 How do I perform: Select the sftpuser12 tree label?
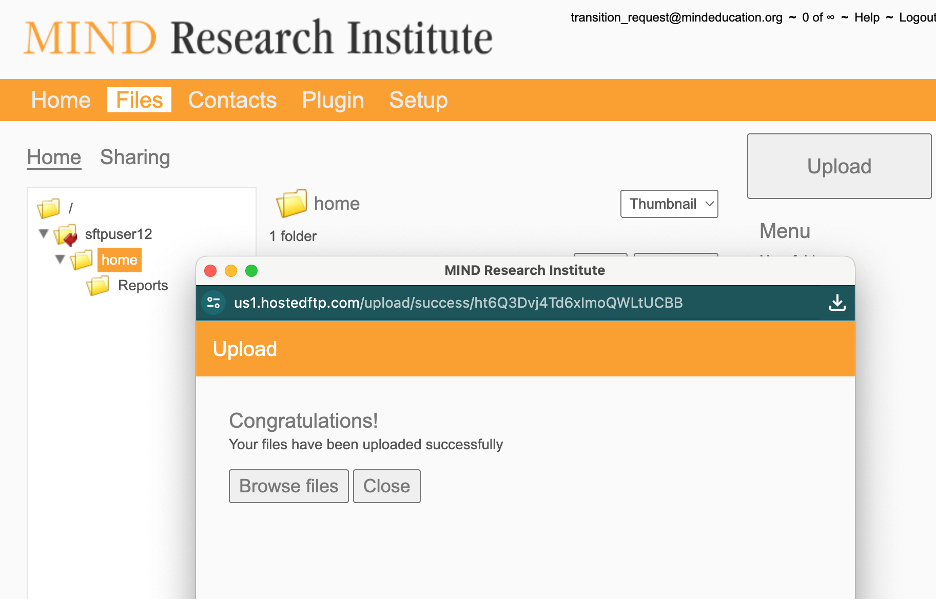pyautogui.click(x=118, y=234)
